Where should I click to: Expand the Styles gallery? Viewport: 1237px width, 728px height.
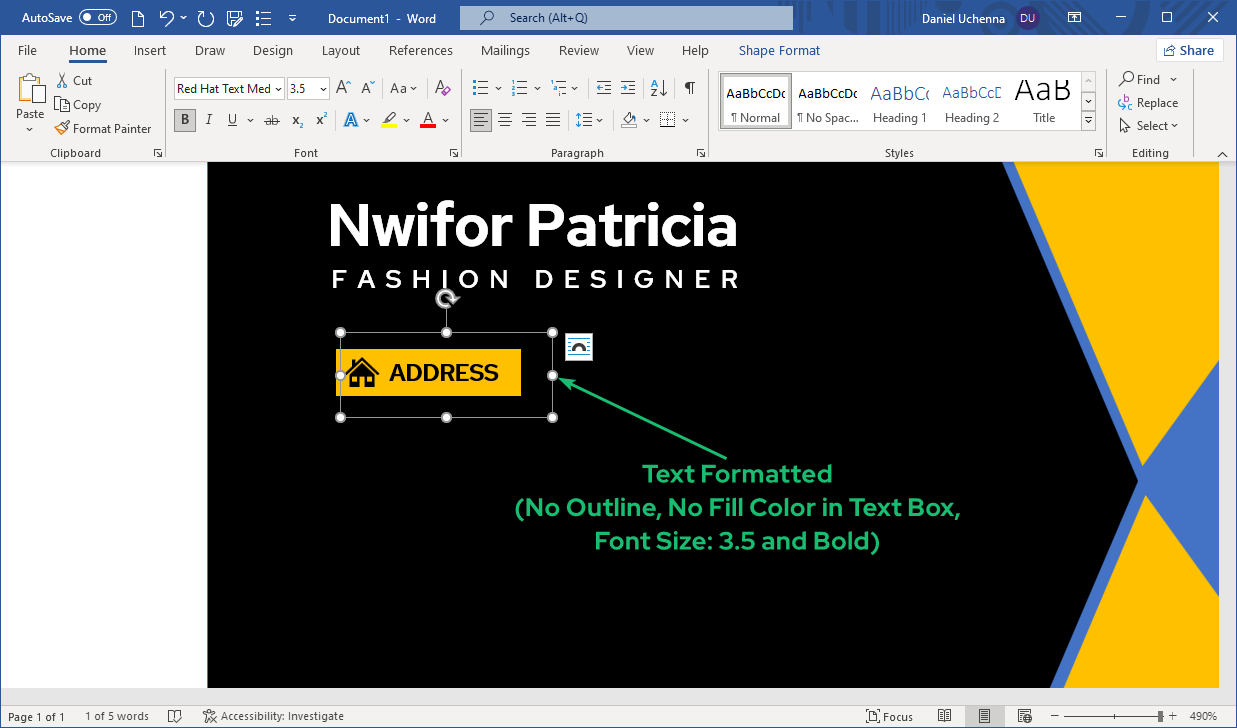coord(1088,121)
